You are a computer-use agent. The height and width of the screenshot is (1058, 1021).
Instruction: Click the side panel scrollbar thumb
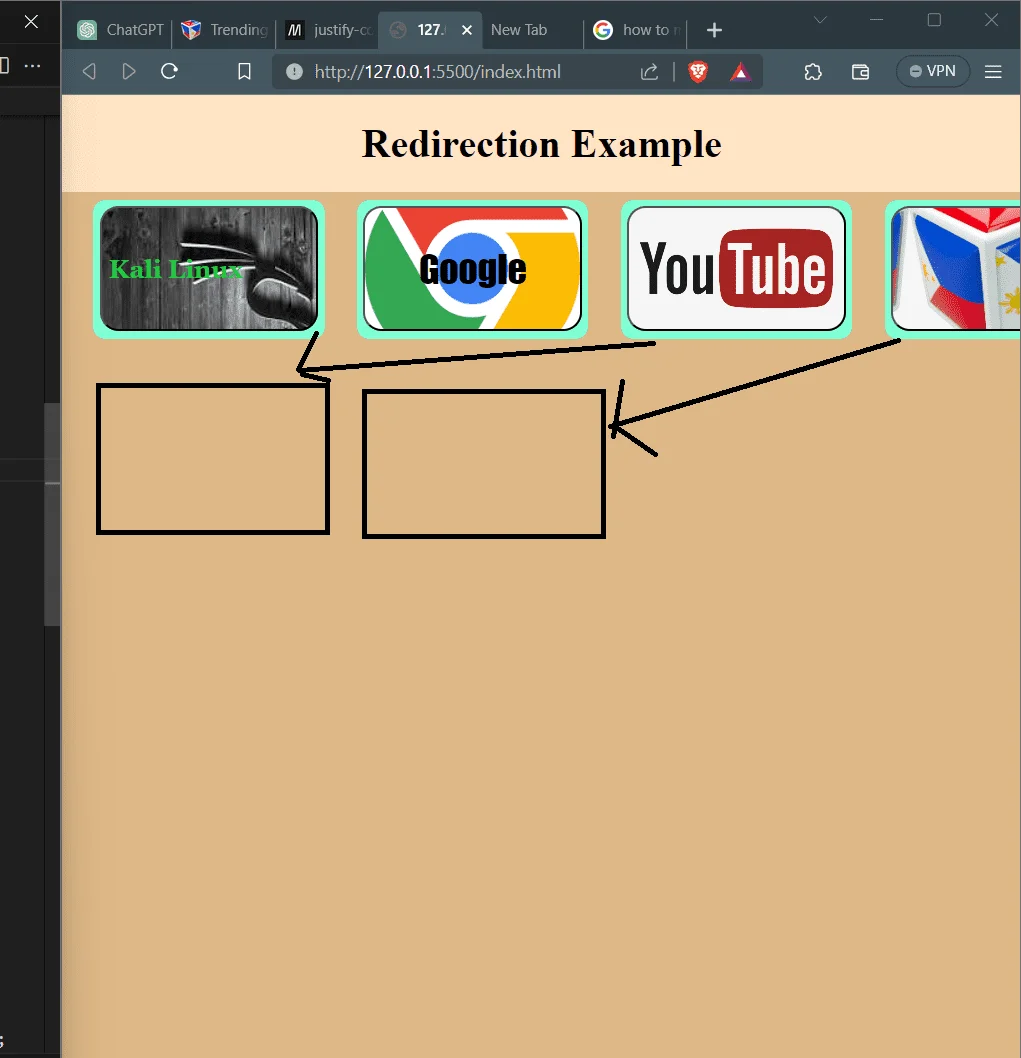click(x=52, y=514)
